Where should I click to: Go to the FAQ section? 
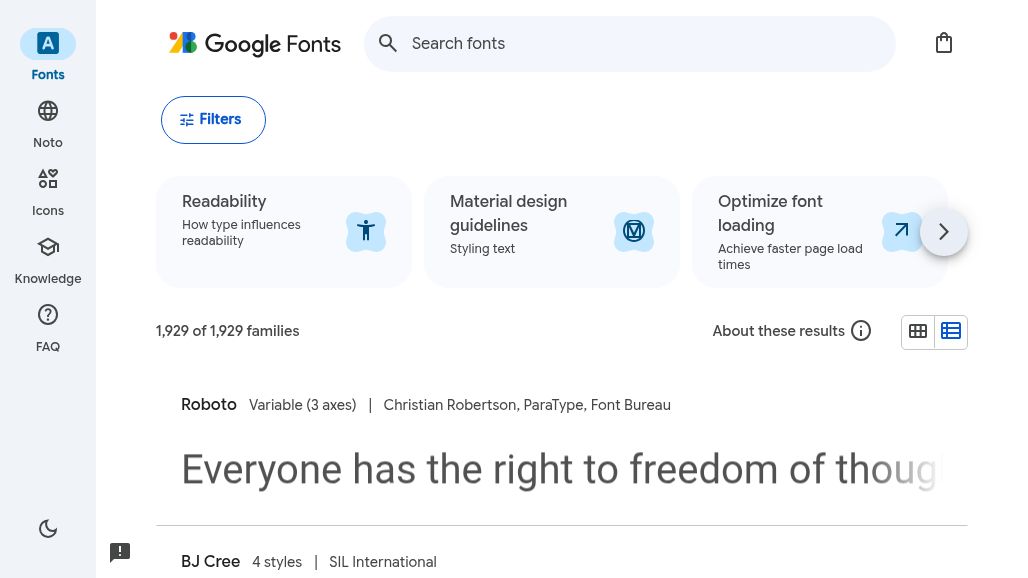pos(48,326)
